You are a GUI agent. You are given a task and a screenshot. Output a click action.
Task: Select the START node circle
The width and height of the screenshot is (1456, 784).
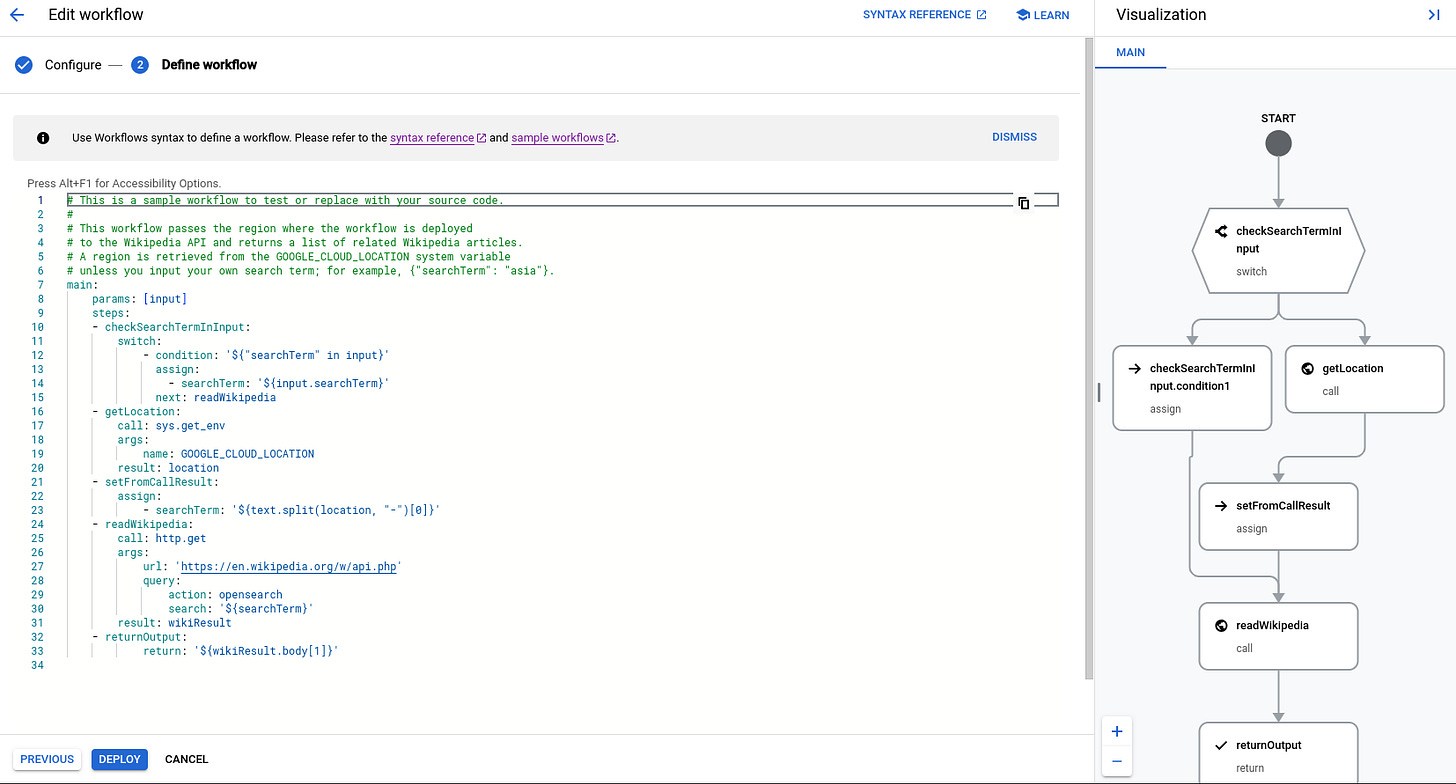click(x=1278, y=144)
